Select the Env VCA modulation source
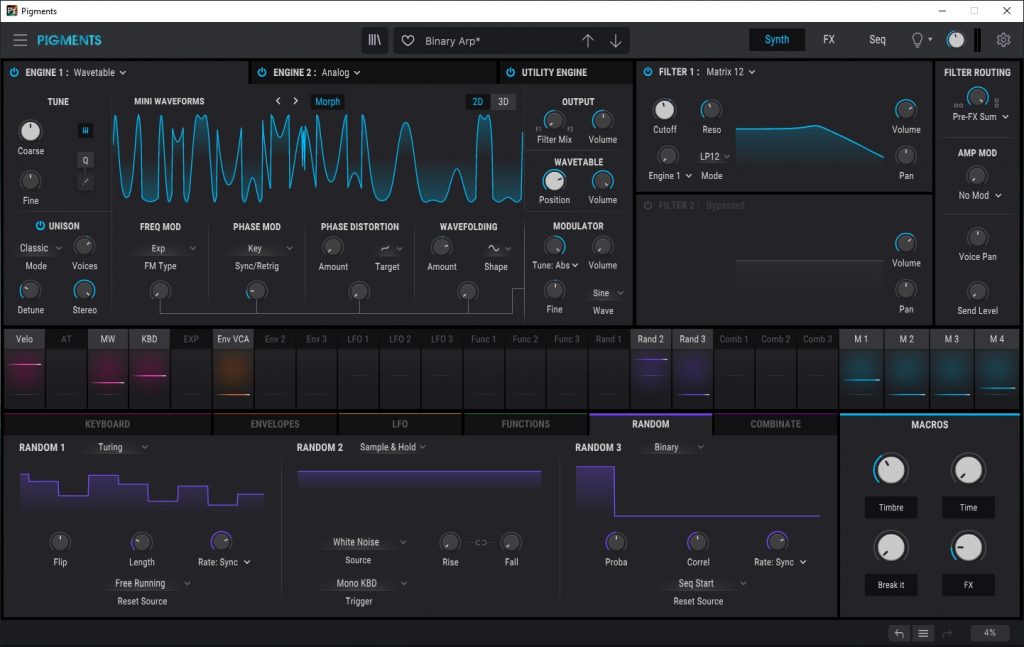Image resolution: width=1024 pixels, height=647 pixels. [233, 339]
